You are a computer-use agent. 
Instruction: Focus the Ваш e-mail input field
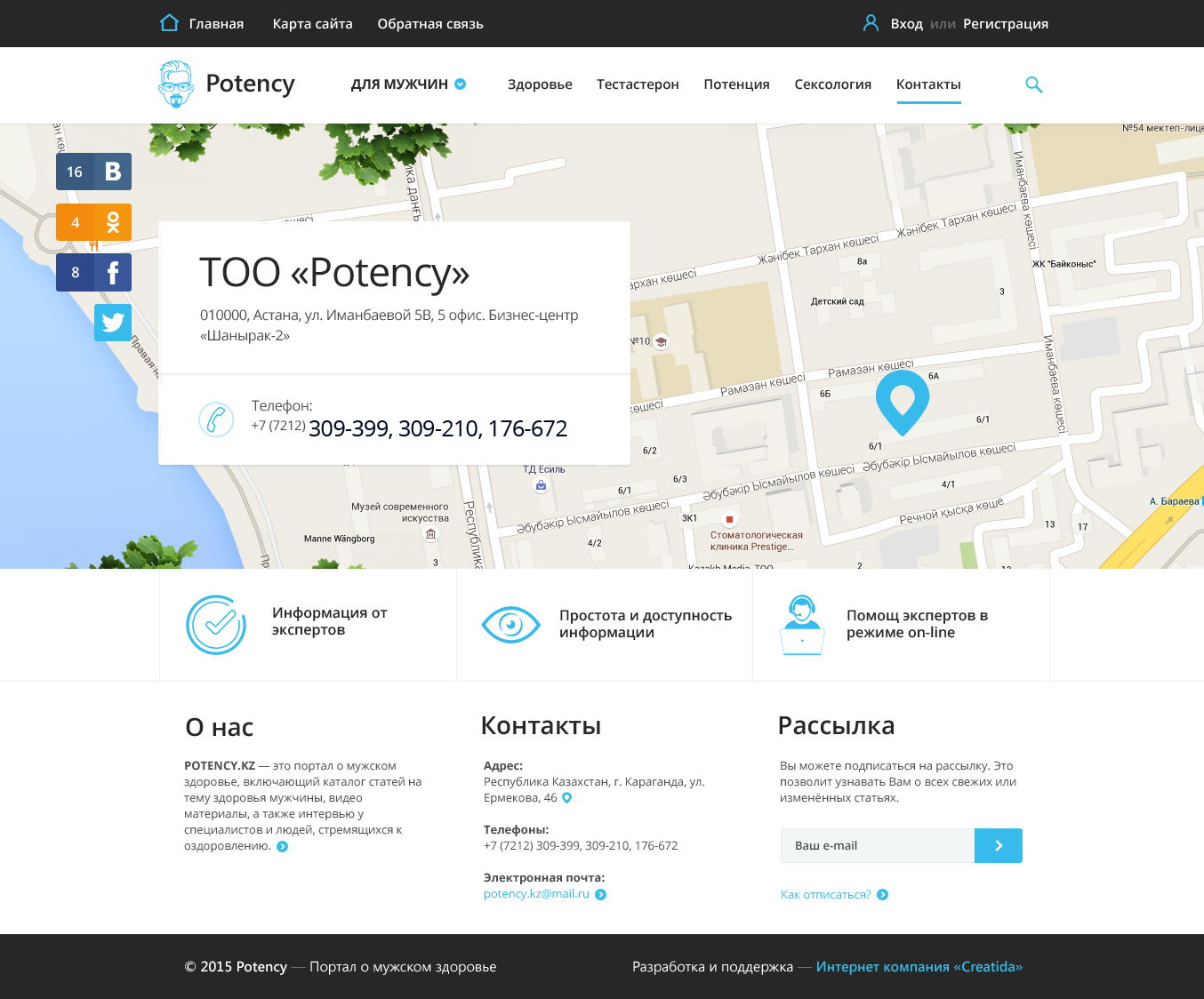pos(878,845)
